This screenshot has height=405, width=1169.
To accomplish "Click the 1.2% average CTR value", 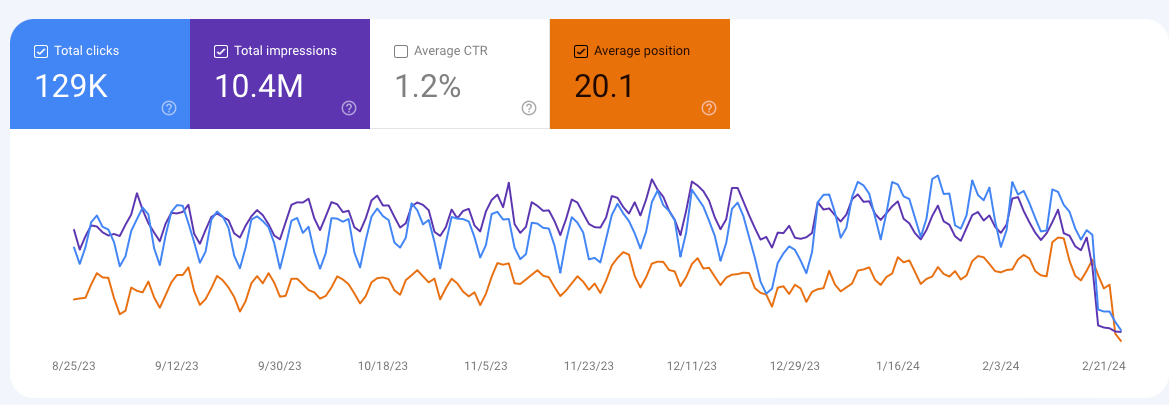I will pos(427,87).
